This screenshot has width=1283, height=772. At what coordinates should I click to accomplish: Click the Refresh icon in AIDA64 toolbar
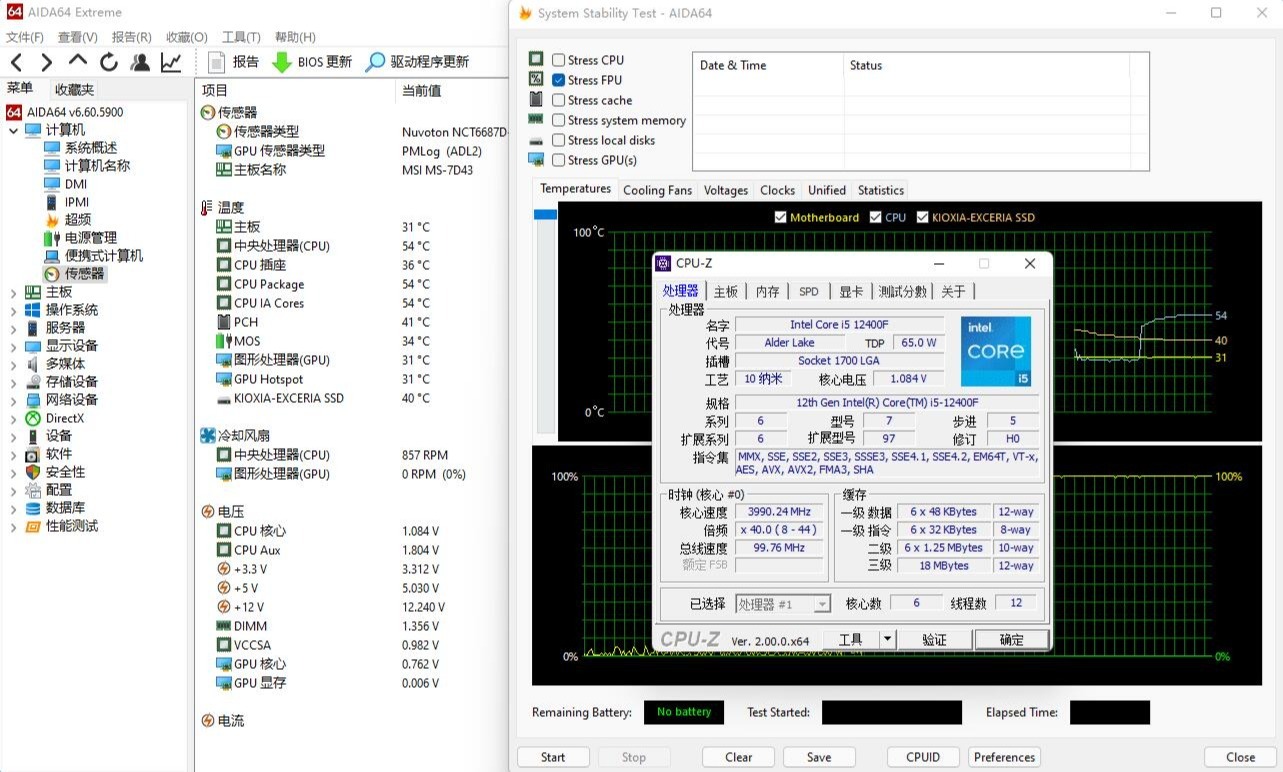(x=109, y=62)
